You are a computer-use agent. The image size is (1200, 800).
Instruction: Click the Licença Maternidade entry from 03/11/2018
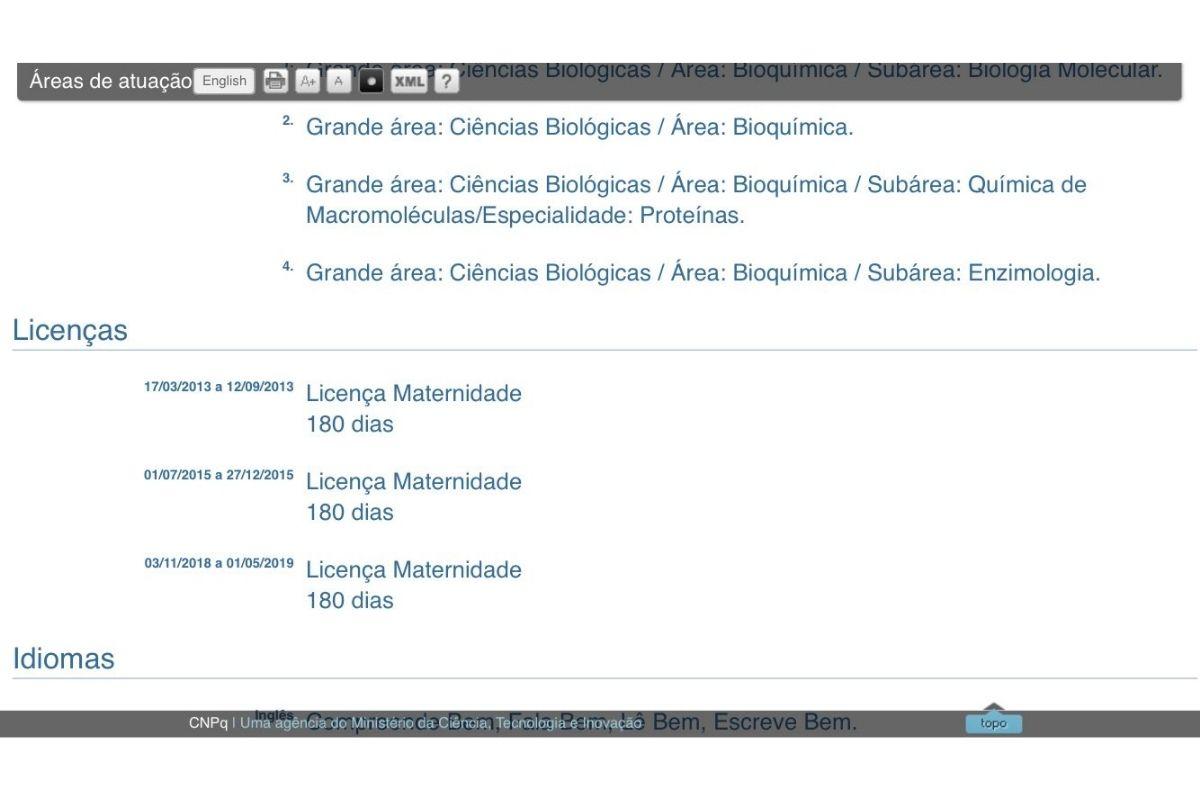point(413,570)
